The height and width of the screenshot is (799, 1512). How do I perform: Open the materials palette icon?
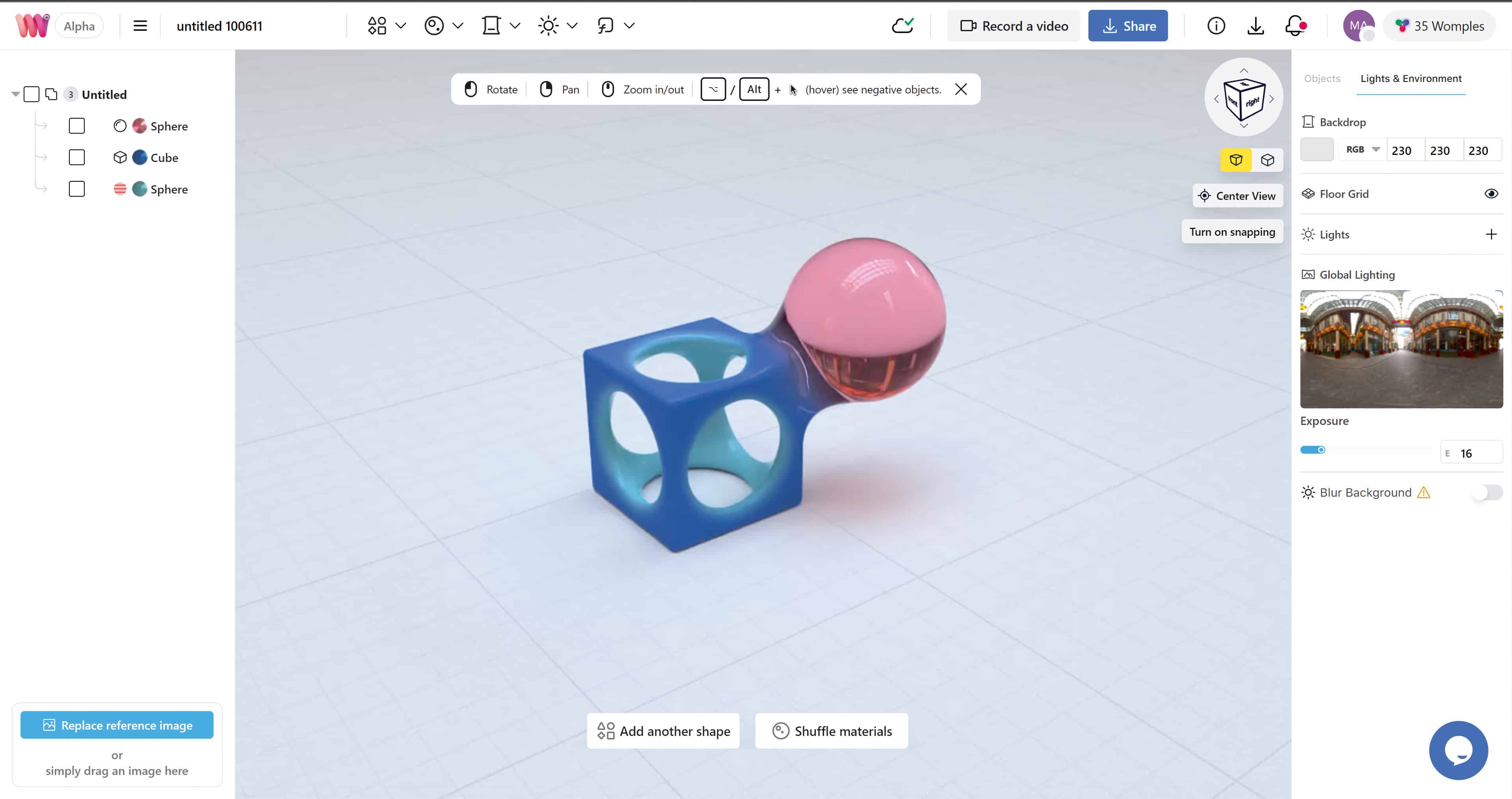[x=434, y=26]
